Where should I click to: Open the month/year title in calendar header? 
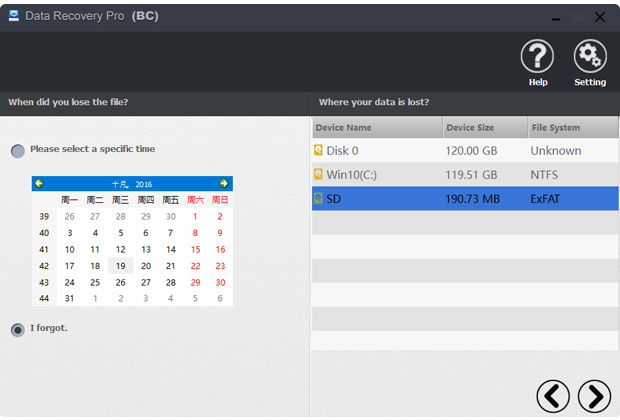point(132,184)
